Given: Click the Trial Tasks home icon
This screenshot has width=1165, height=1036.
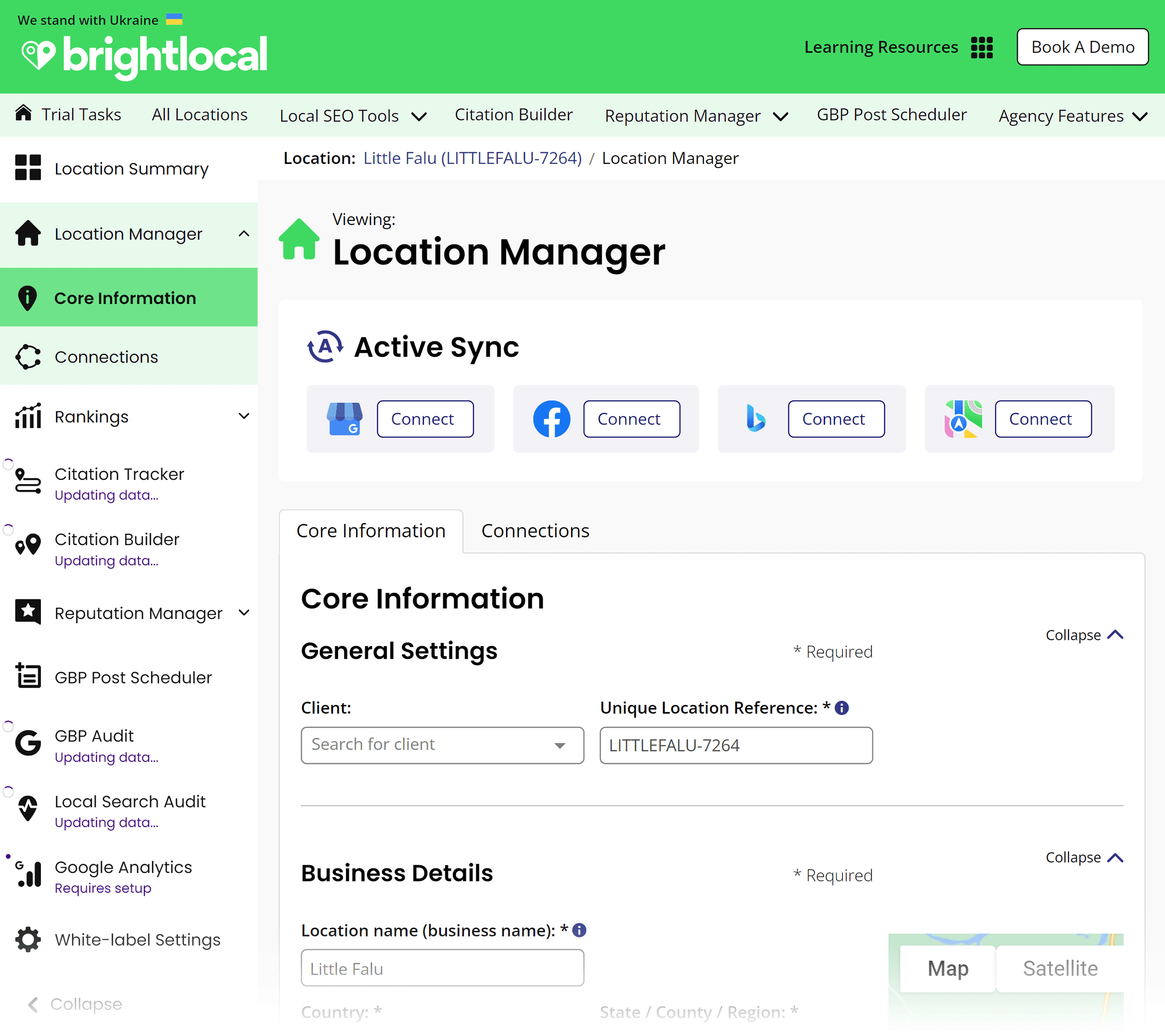Looking at the screenshot, I should [23, 113].
